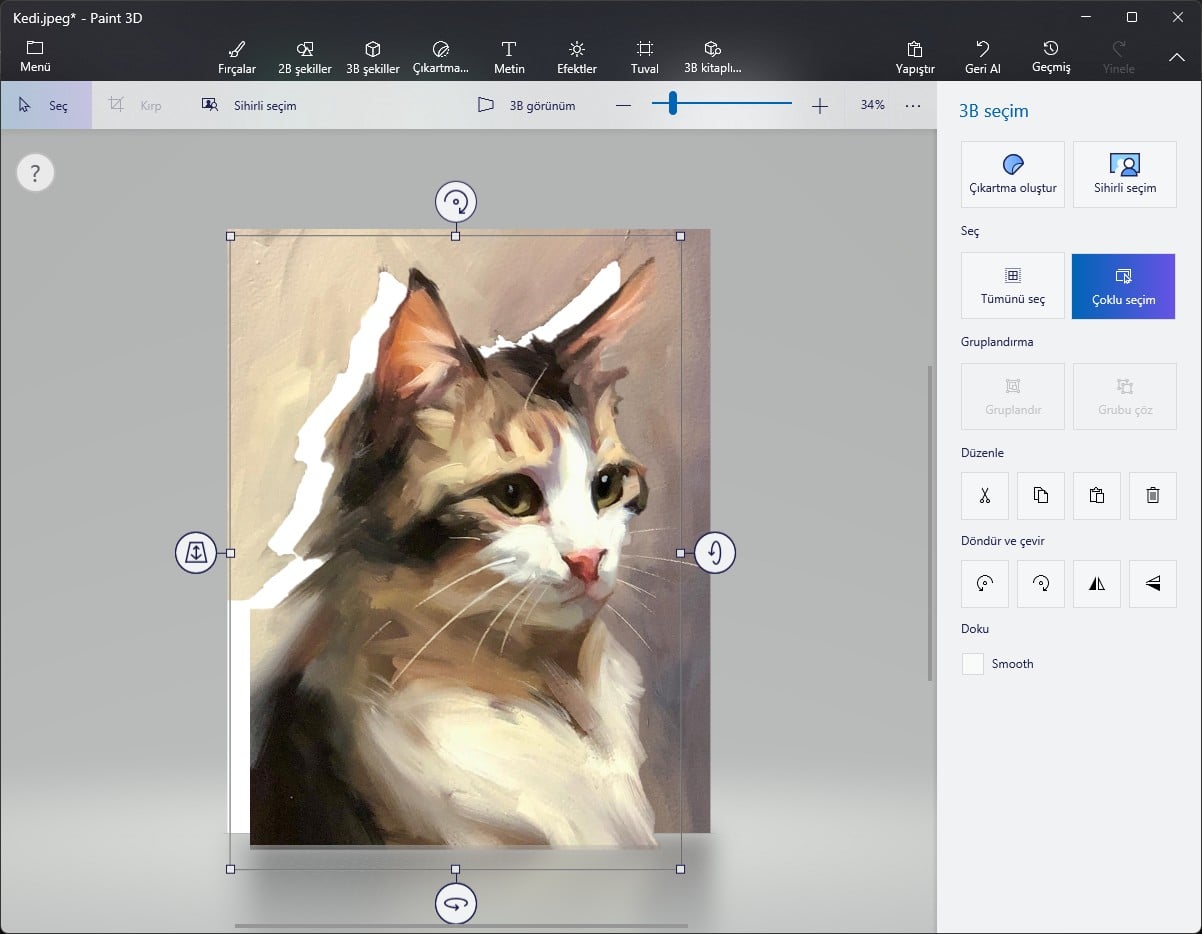Screen dimensions: 1202x934
Task: Switch to the Metin text tab
Action: tap(509, 57)
